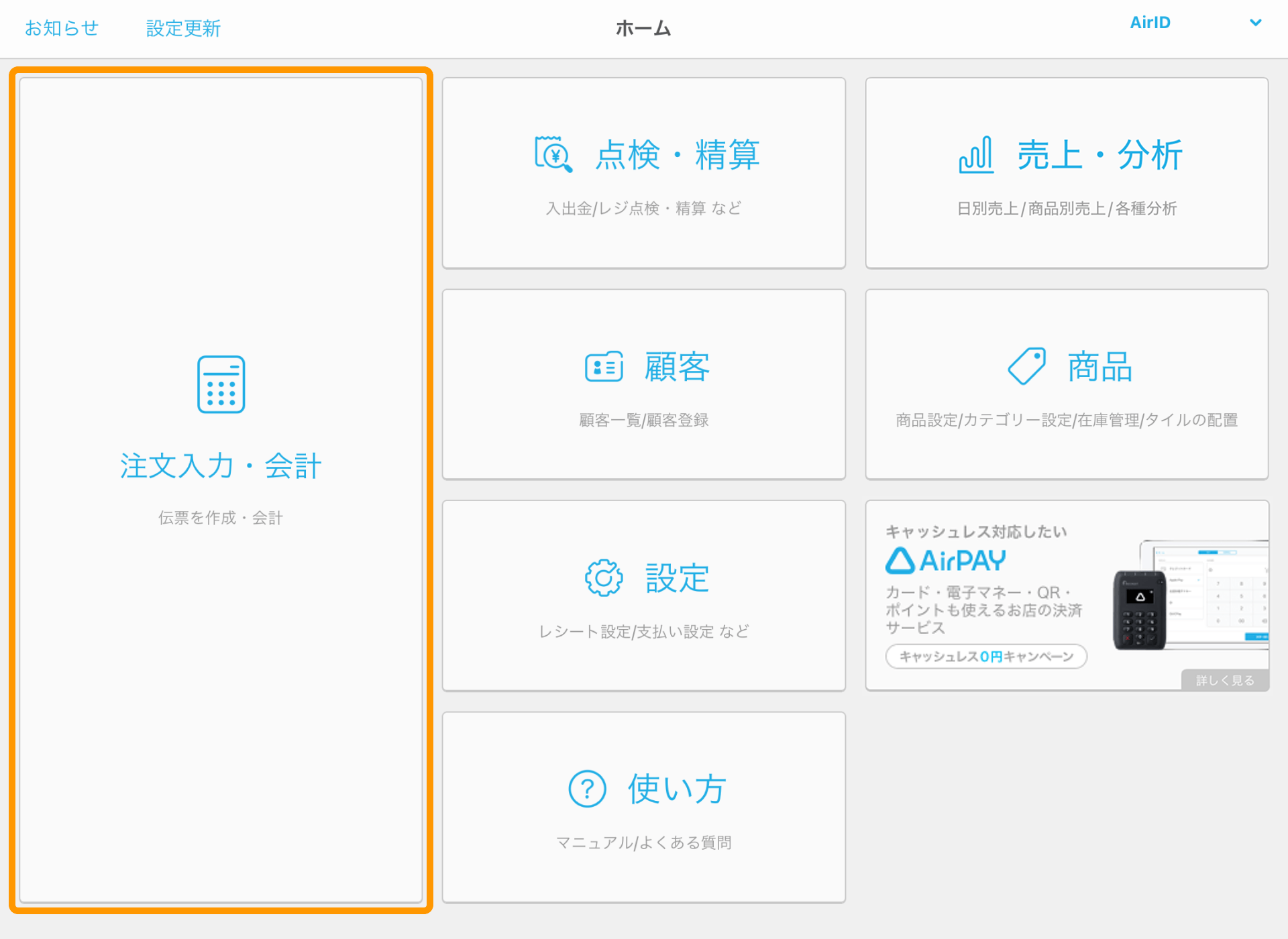The image size is (1288, 939).
Task: Open the 使い方 tile title
Action: tap(677, 789)
